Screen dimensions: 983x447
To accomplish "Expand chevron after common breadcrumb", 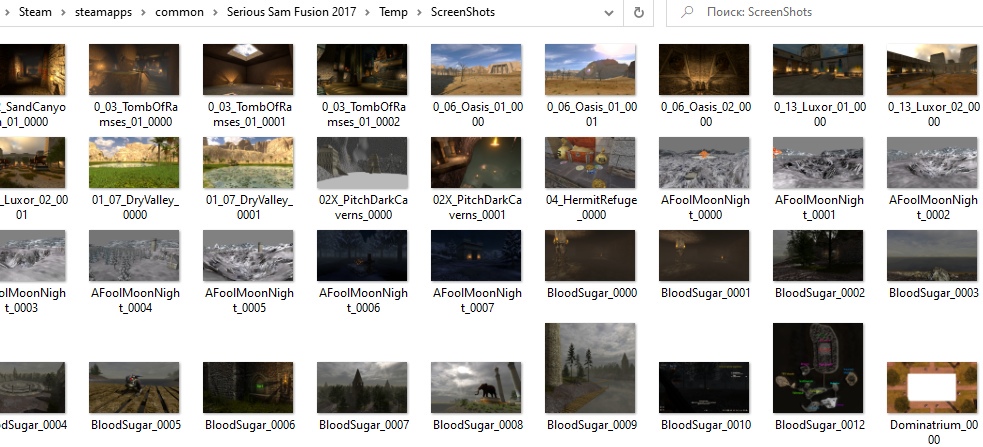I will 215,12.
